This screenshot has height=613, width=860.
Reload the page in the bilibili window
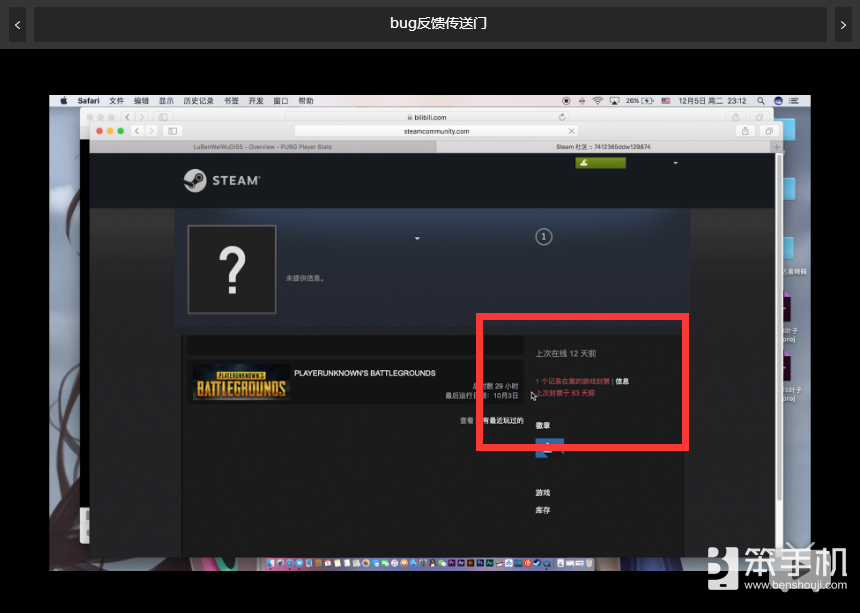562,117
